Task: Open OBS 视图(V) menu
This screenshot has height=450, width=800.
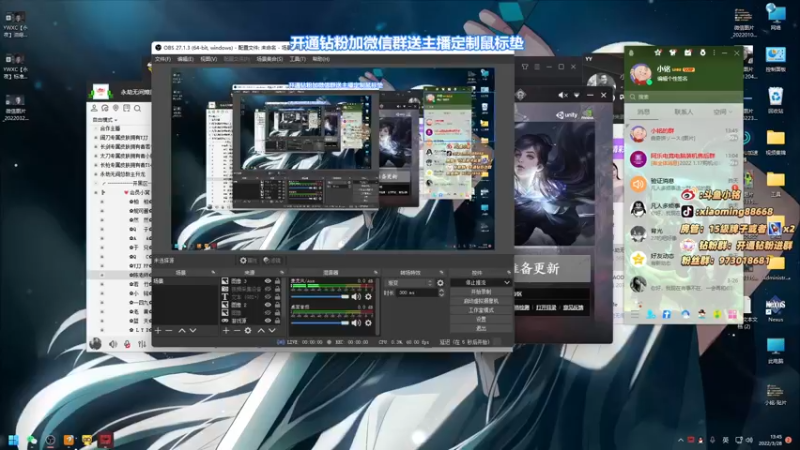Action: [x=208, y=59]
